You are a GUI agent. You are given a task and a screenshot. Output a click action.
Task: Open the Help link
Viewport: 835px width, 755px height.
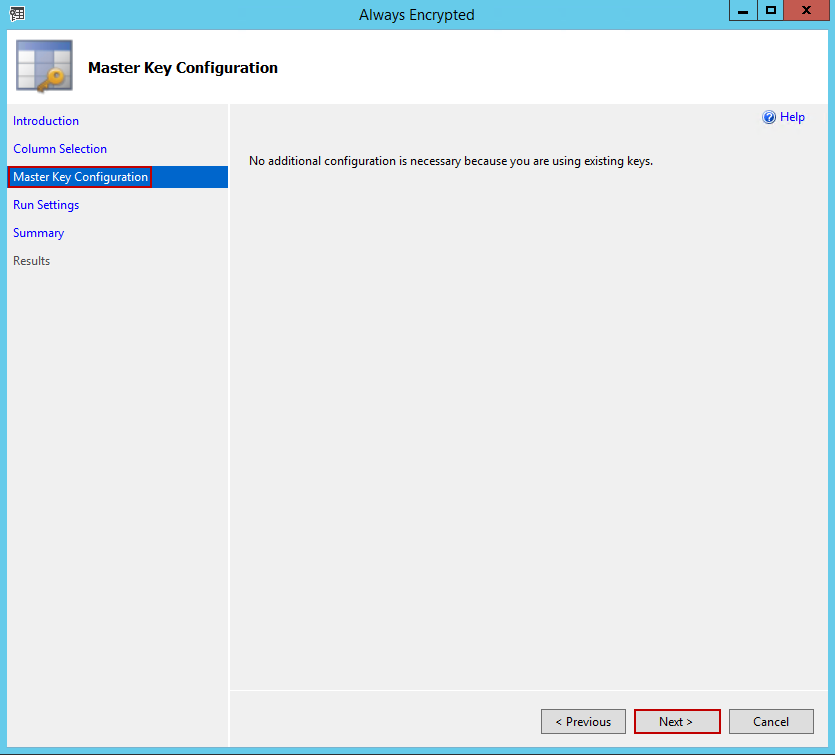792,117
